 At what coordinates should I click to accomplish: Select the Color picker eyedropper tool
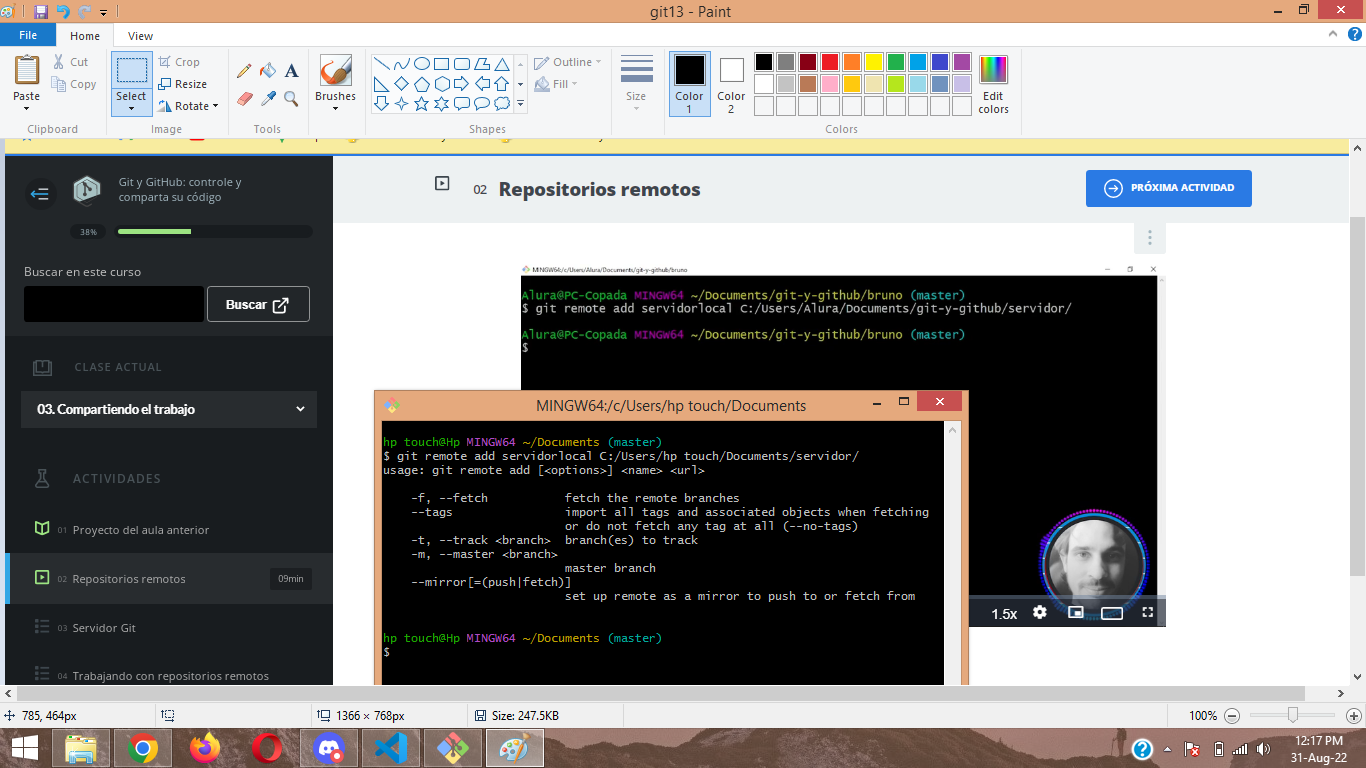[267, 98]
